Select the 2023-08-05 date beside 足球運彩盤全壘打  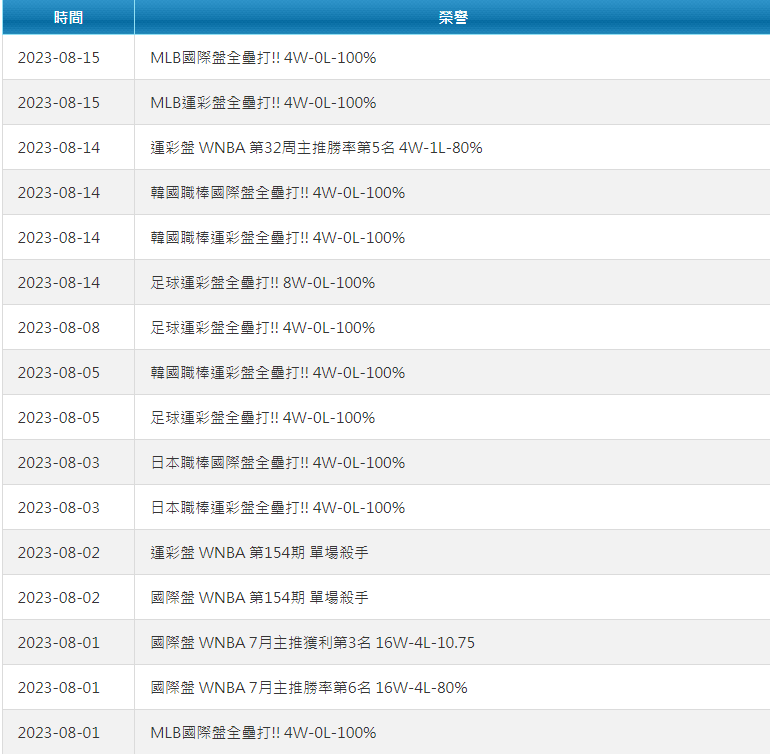(x=59, y=418)
